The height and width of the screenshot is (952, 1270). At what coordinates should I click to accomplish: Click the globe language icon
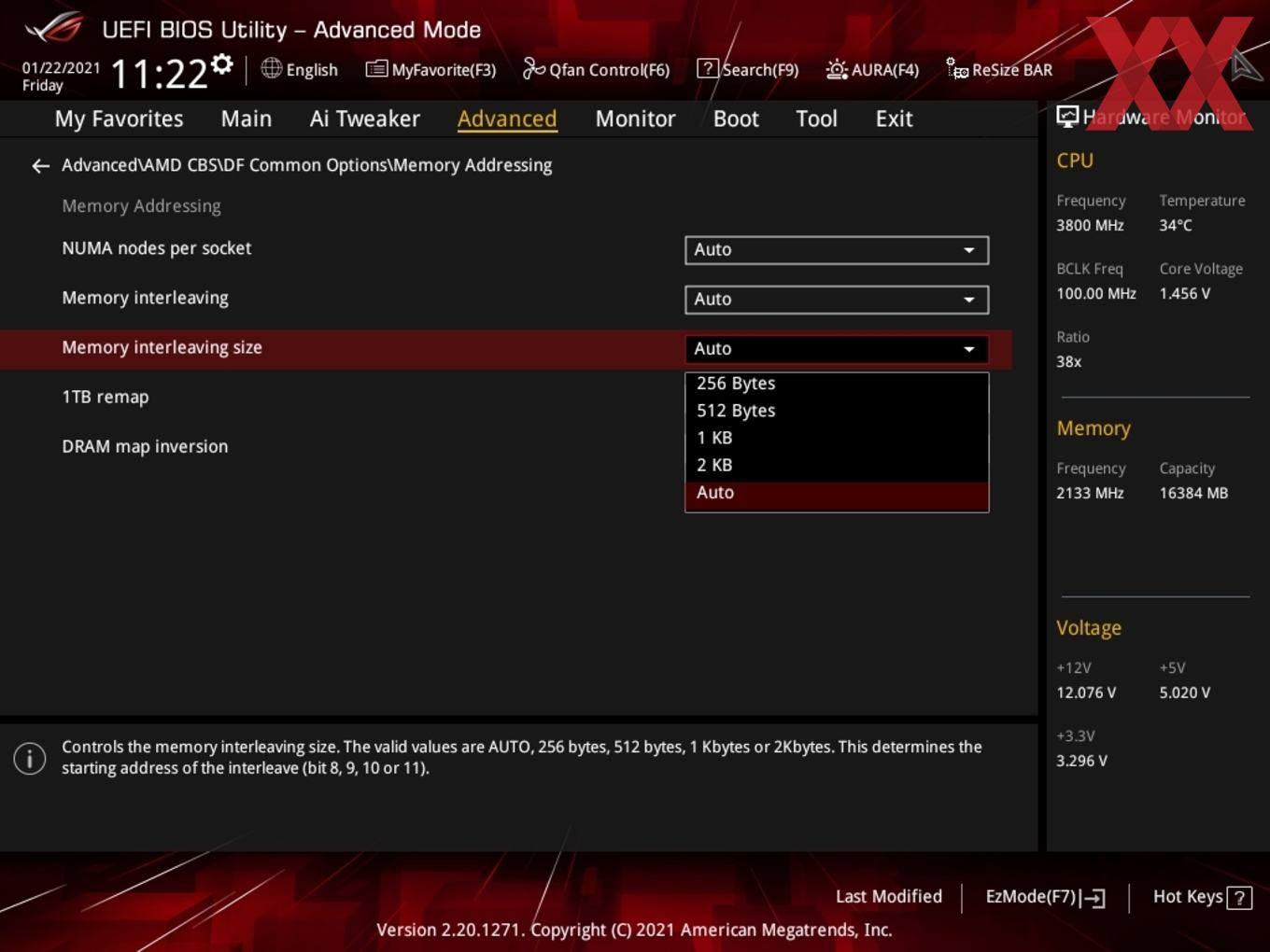pos(272,68)
